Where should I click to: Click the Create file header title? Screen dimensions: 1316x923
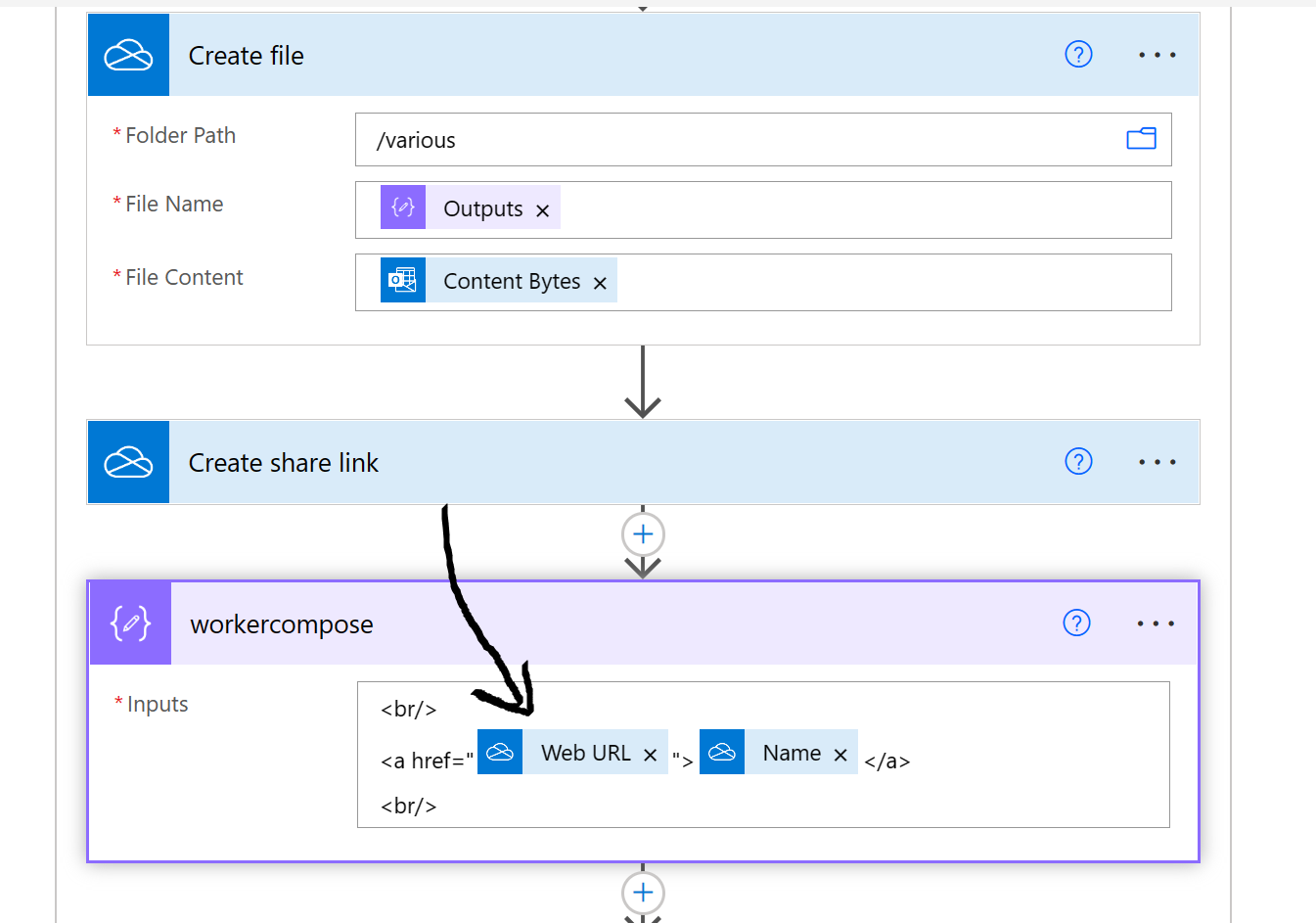(247, 56)
